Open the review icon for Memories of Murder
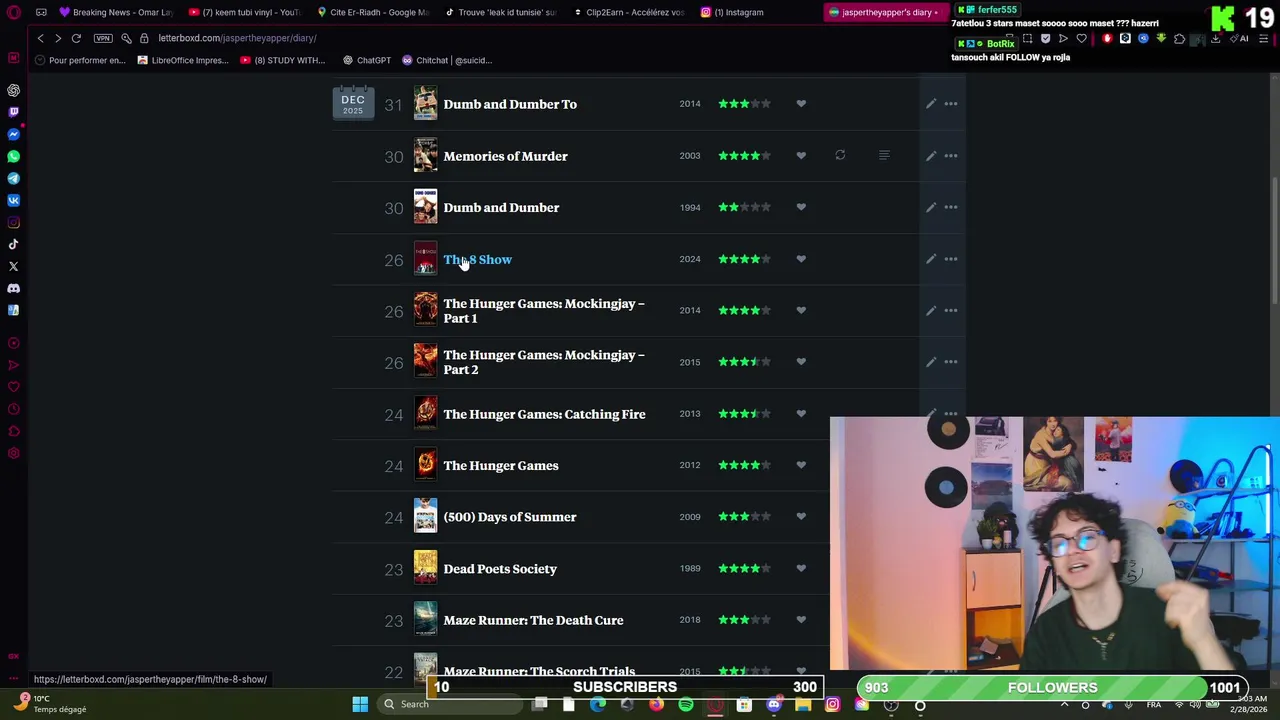 pyautogui.click(x=884, y=156)
